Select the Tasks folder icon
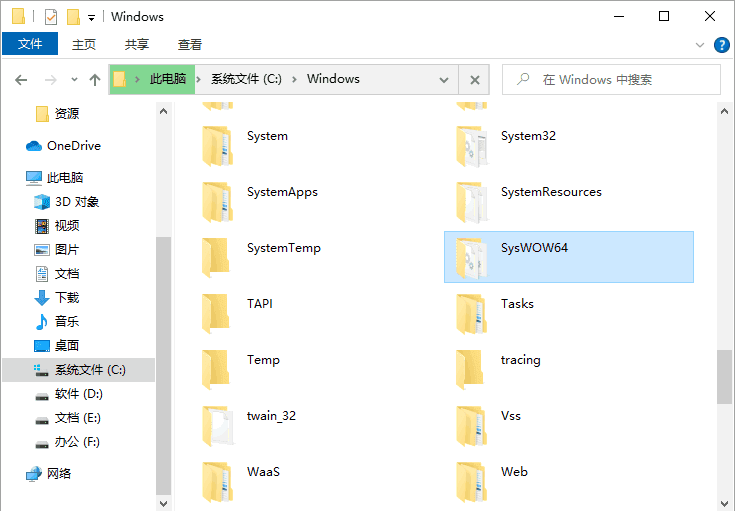This screenshot has height=511, width=735. click(x=472, y=314)
